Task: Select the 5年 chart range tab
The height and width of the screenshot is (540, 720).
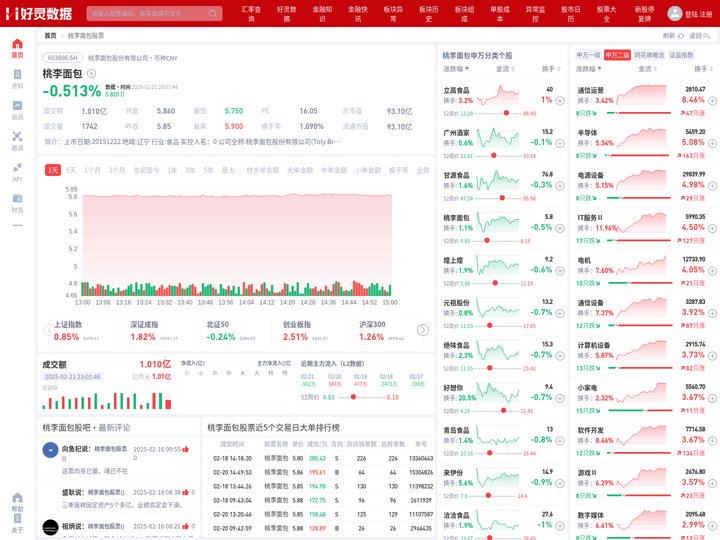Action: coord(208,170)
